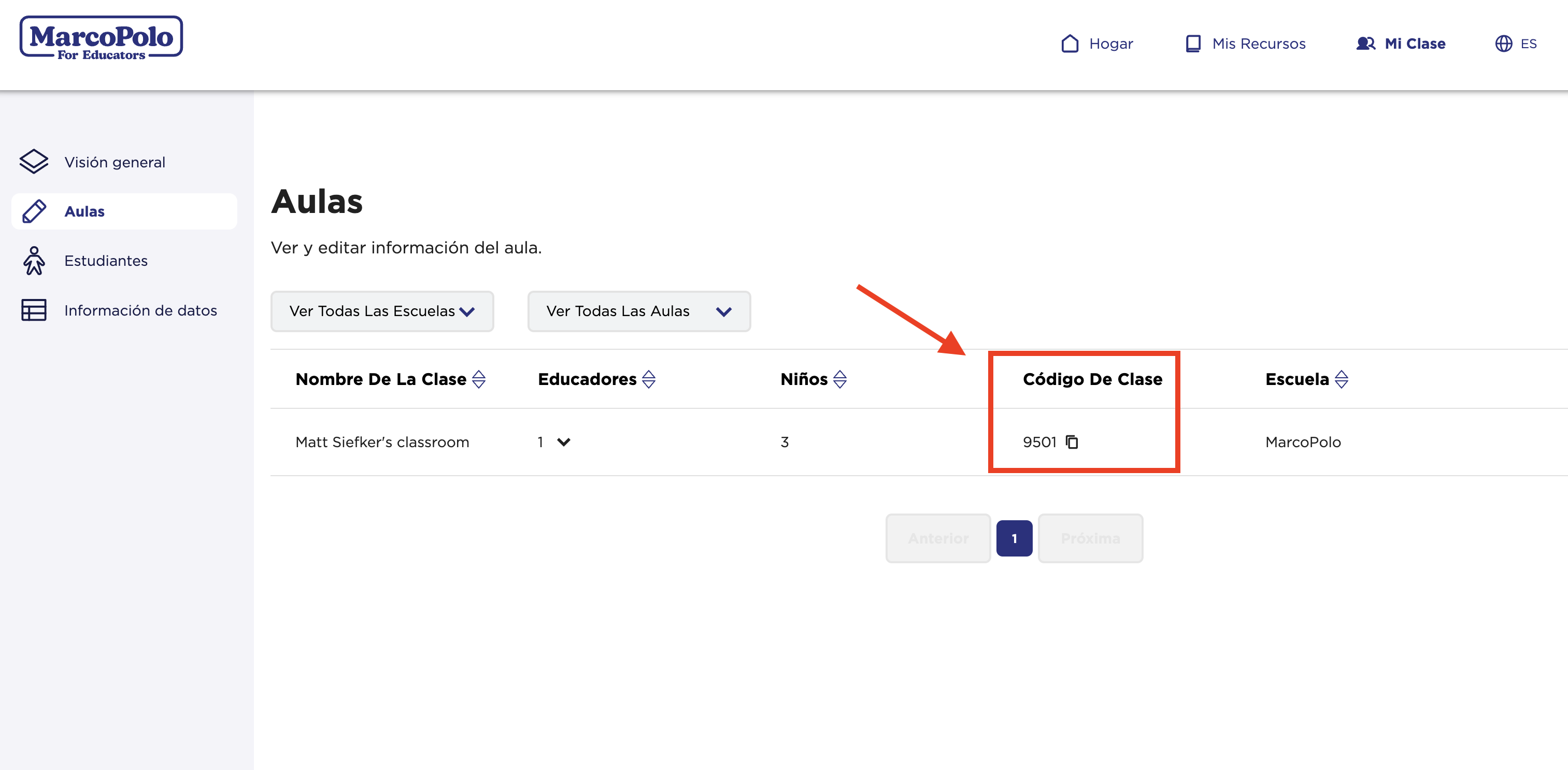Sort by Educadores column arrows

pyautogui.click(x=649, y=379)
